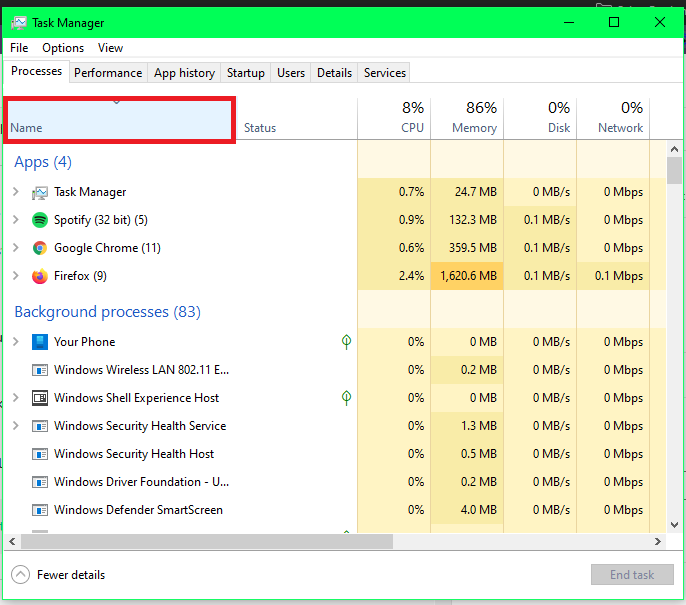Click the Google Chrome process icon

40,248
